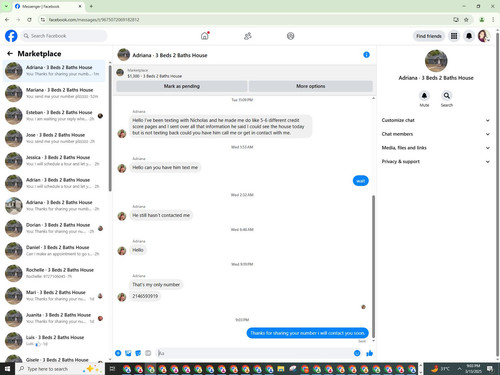The image size is (500, 375).
Task: Open the Esteban 3 Beds 2 Baths chat
Action: click(54, 116)
